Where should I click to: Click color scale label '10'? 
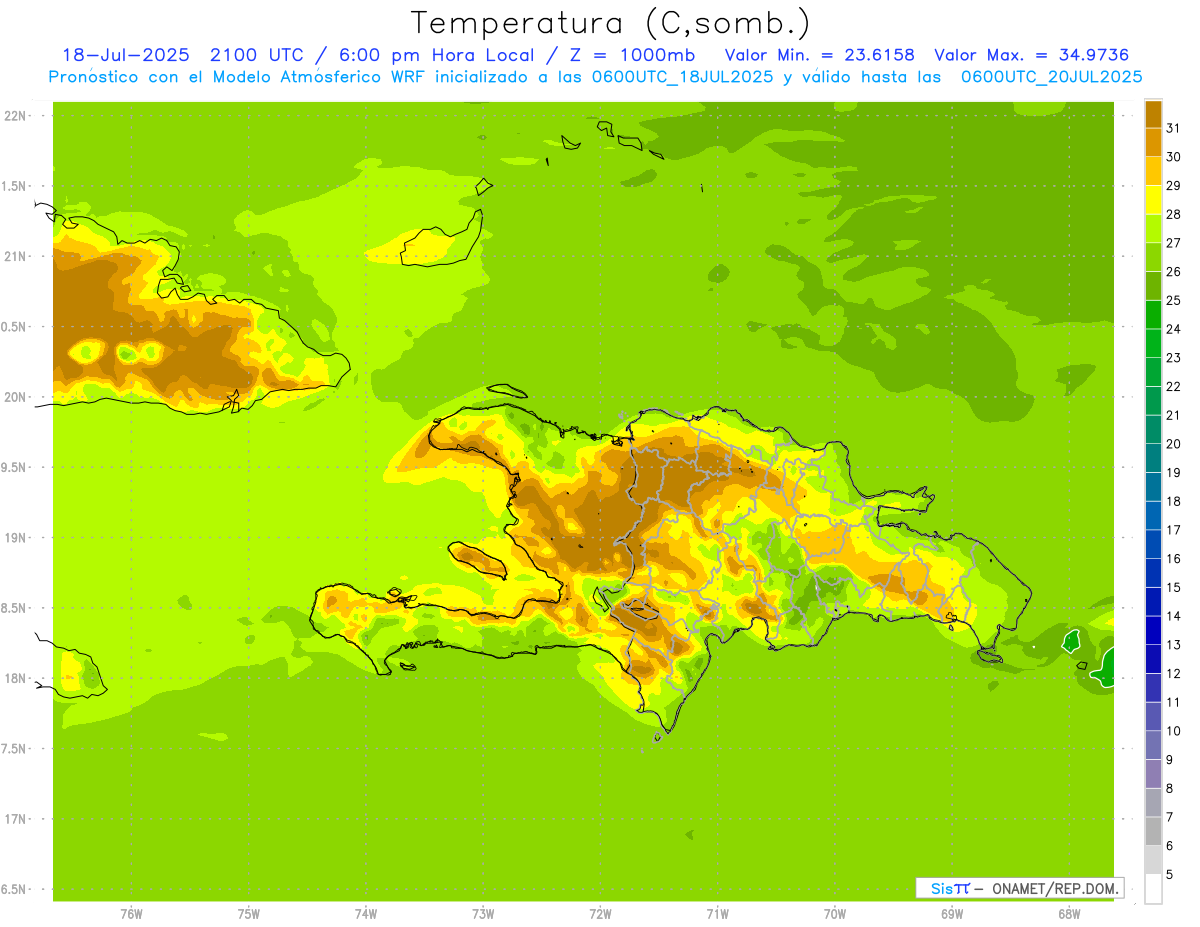coord(1173,730)
